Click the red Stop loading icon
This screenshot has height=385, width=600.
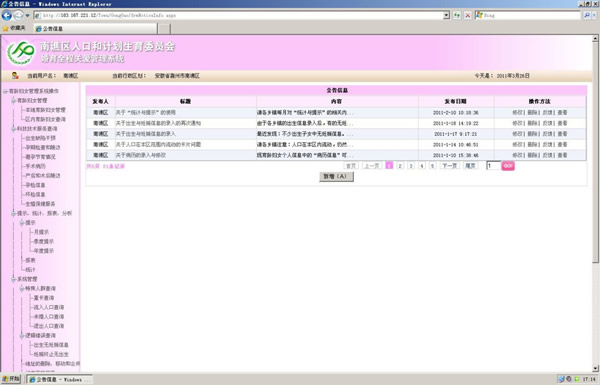[x=467, y=15]
